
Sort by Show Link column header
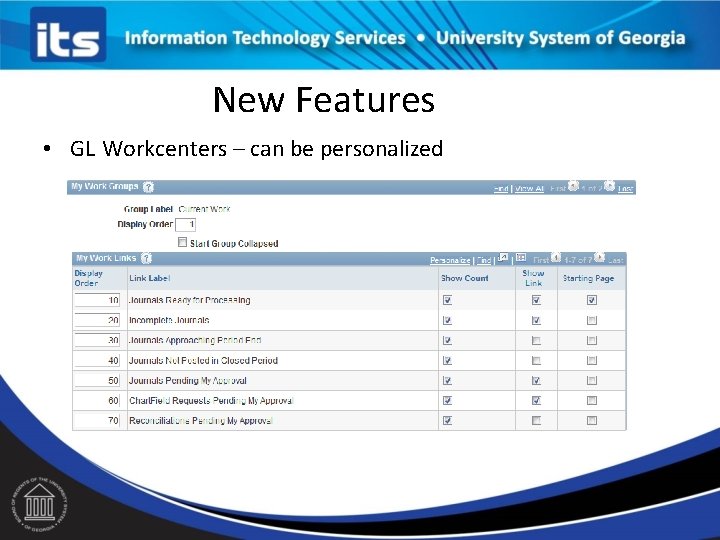click(533, 278)
